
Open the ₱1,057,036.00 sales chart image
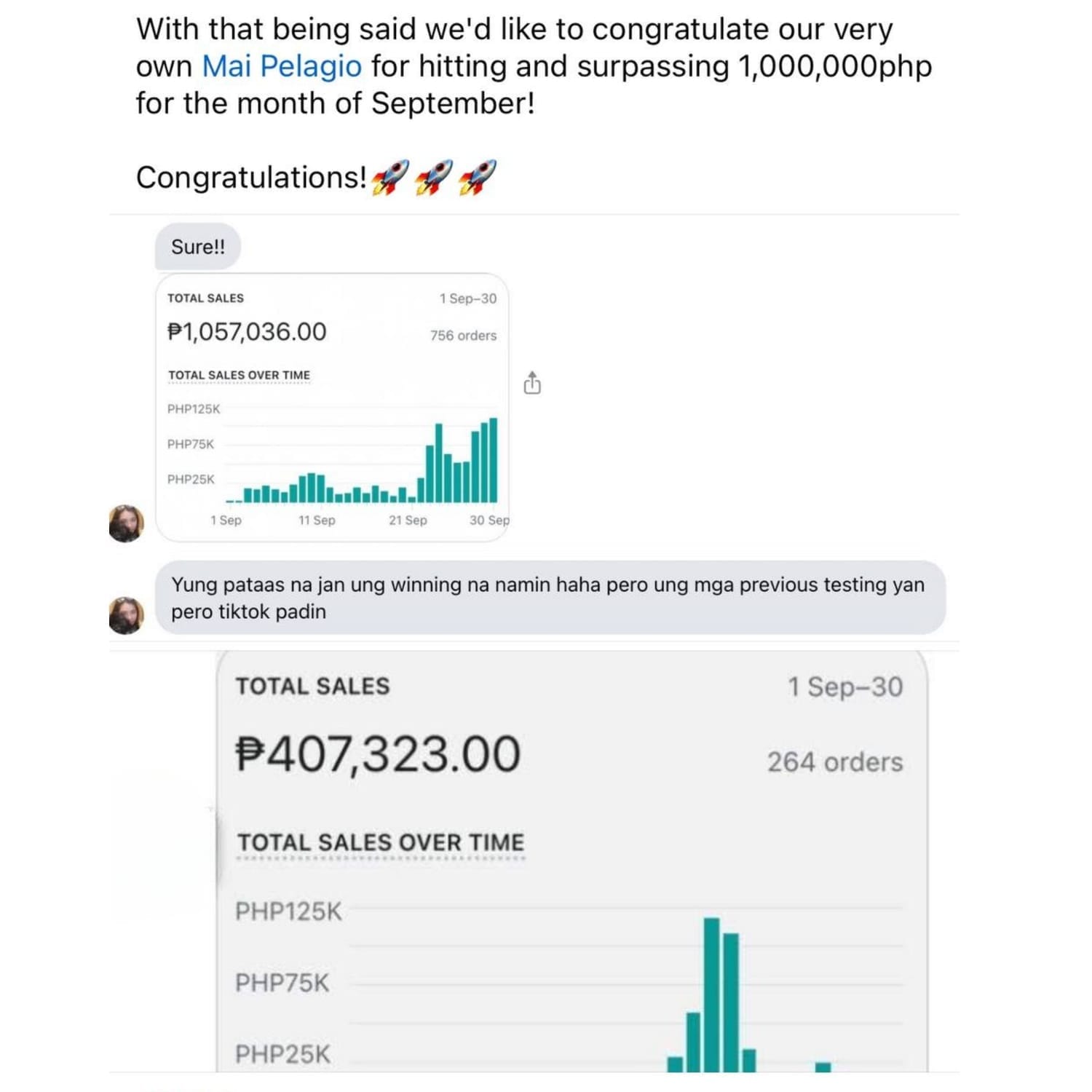point(332,408)
